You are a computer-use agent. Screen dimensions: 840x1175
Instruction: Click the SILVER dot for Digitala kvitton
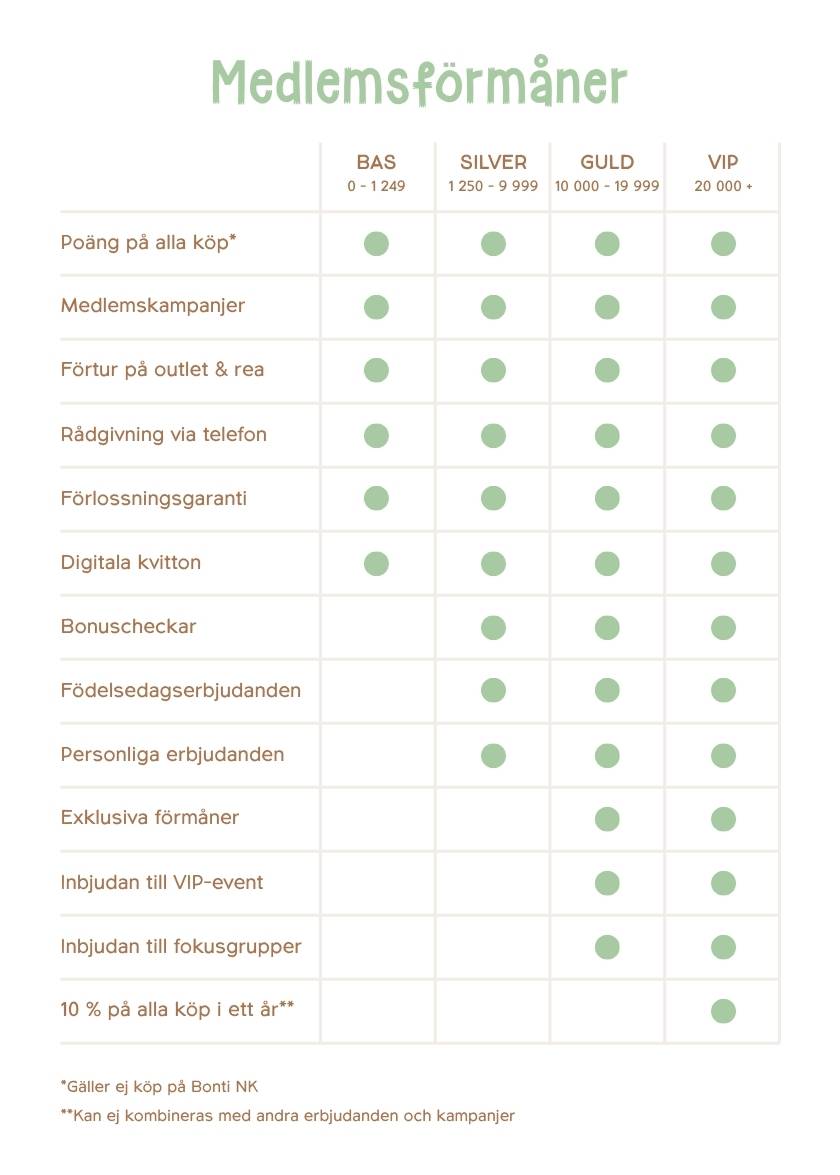[x=493, y=564]
